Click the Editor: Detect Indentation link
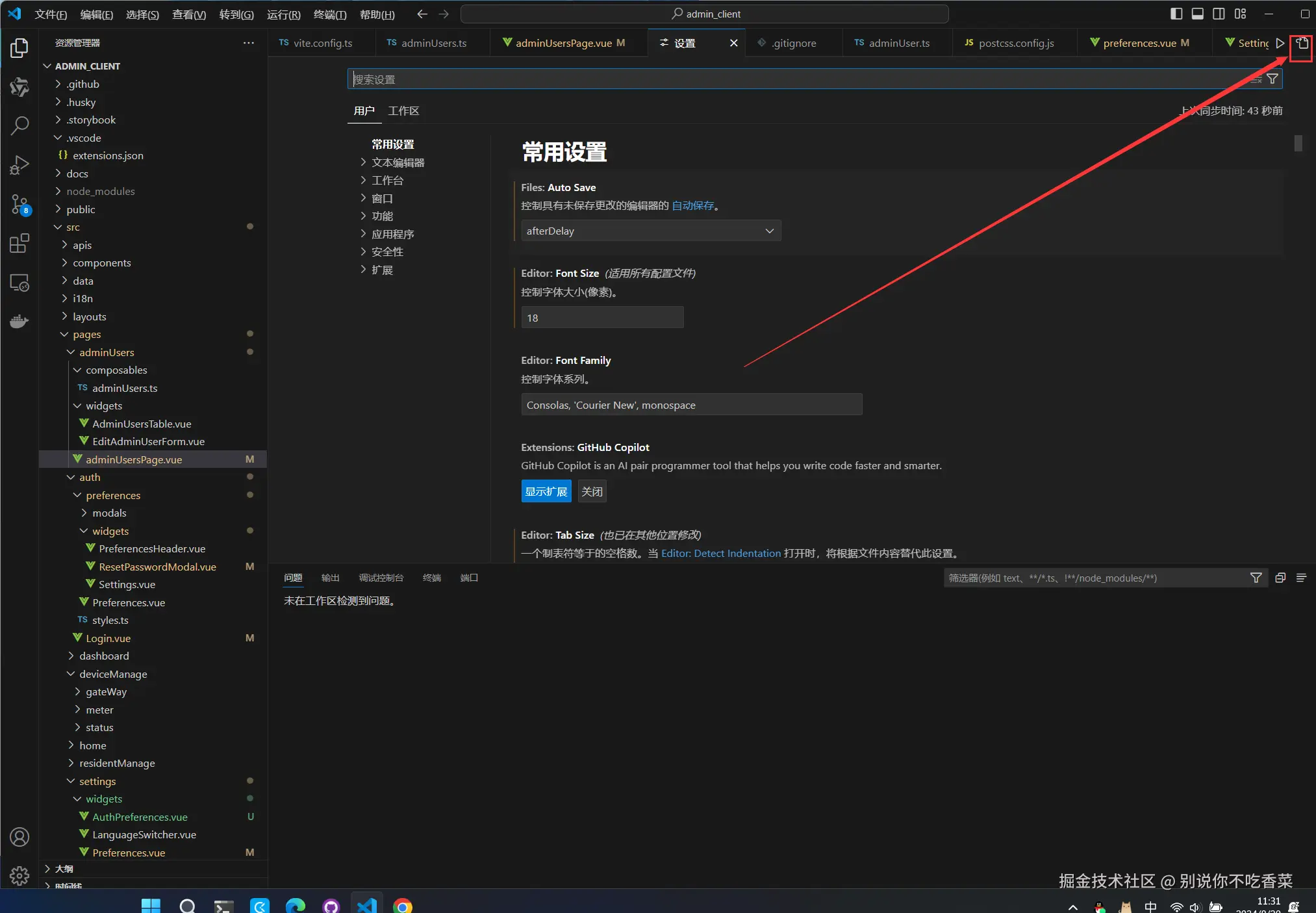 point(720,553)
